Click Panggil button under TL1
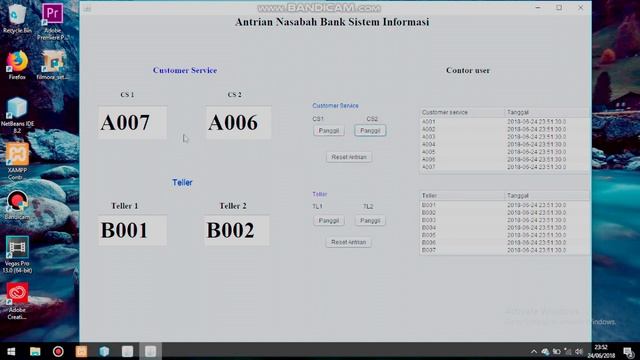 point(329,220)
